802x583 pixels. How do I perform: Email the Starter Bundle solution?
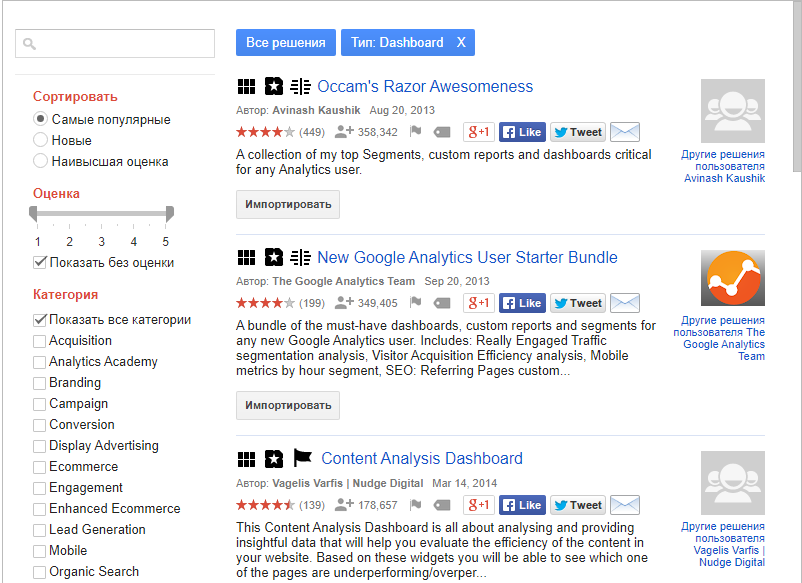[x=625, y=303]
